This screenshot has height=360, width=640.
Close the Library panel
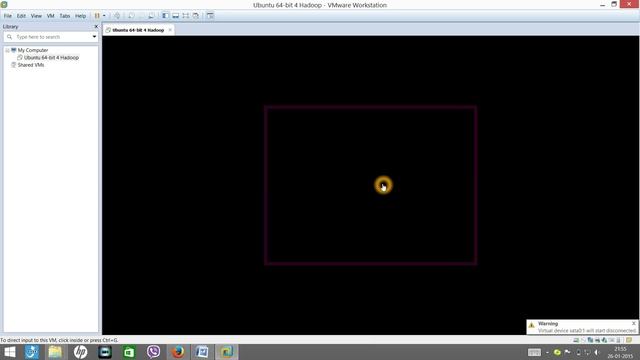(x=96, y=27)
